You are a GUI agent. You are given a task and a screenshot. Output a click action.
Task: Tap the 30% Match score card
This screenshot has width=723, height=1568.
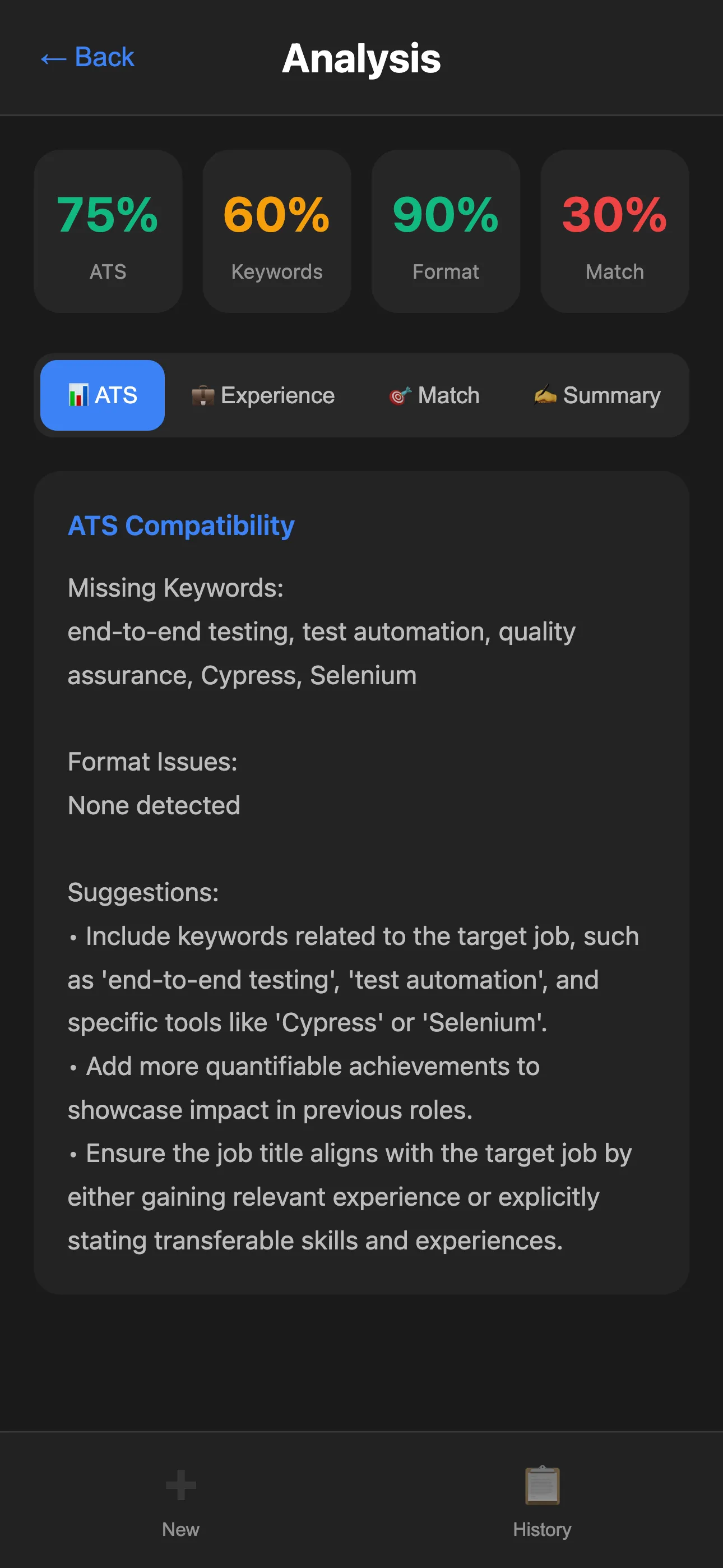coord(615,231)
